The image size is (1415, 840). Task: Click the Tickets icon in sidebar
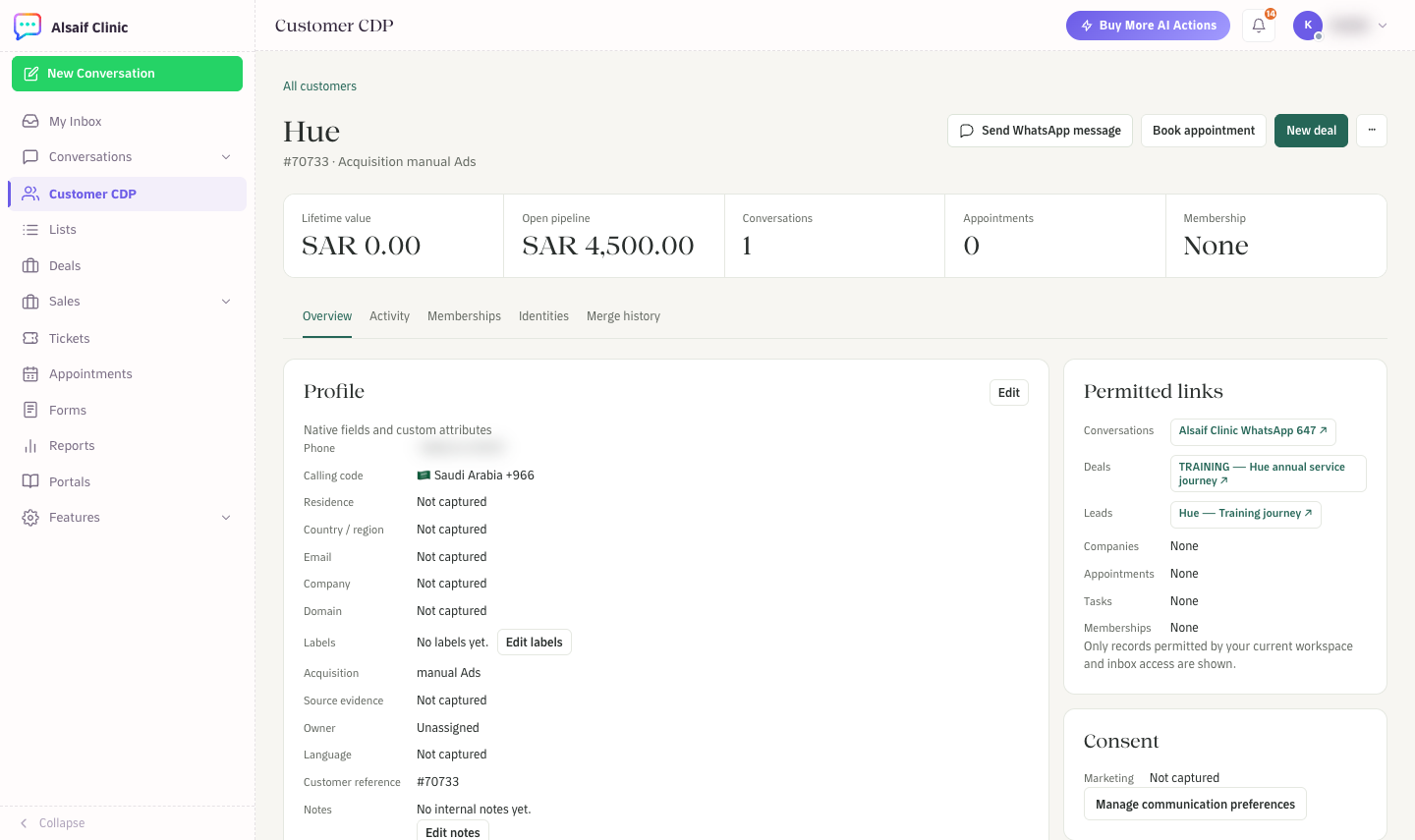pyautogui.click(x=30, y=338)
